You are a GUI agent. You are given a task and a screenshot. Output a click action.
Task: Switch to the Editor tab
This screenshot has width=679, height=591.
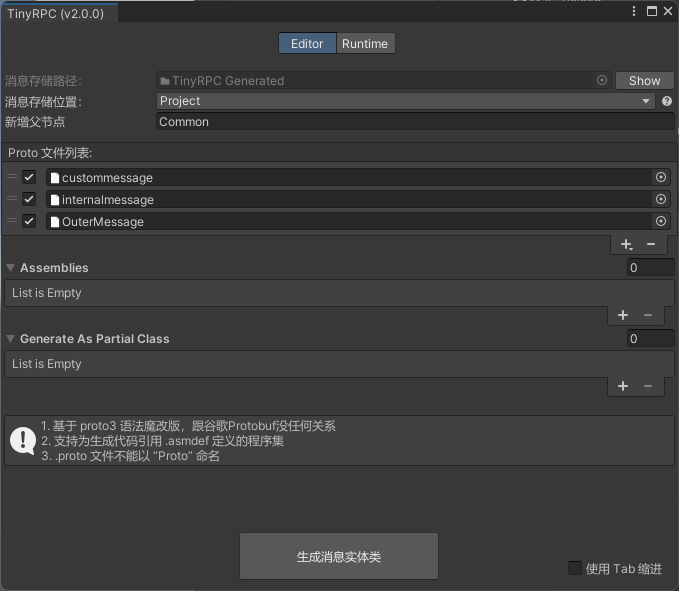click(x=307, y=44)
